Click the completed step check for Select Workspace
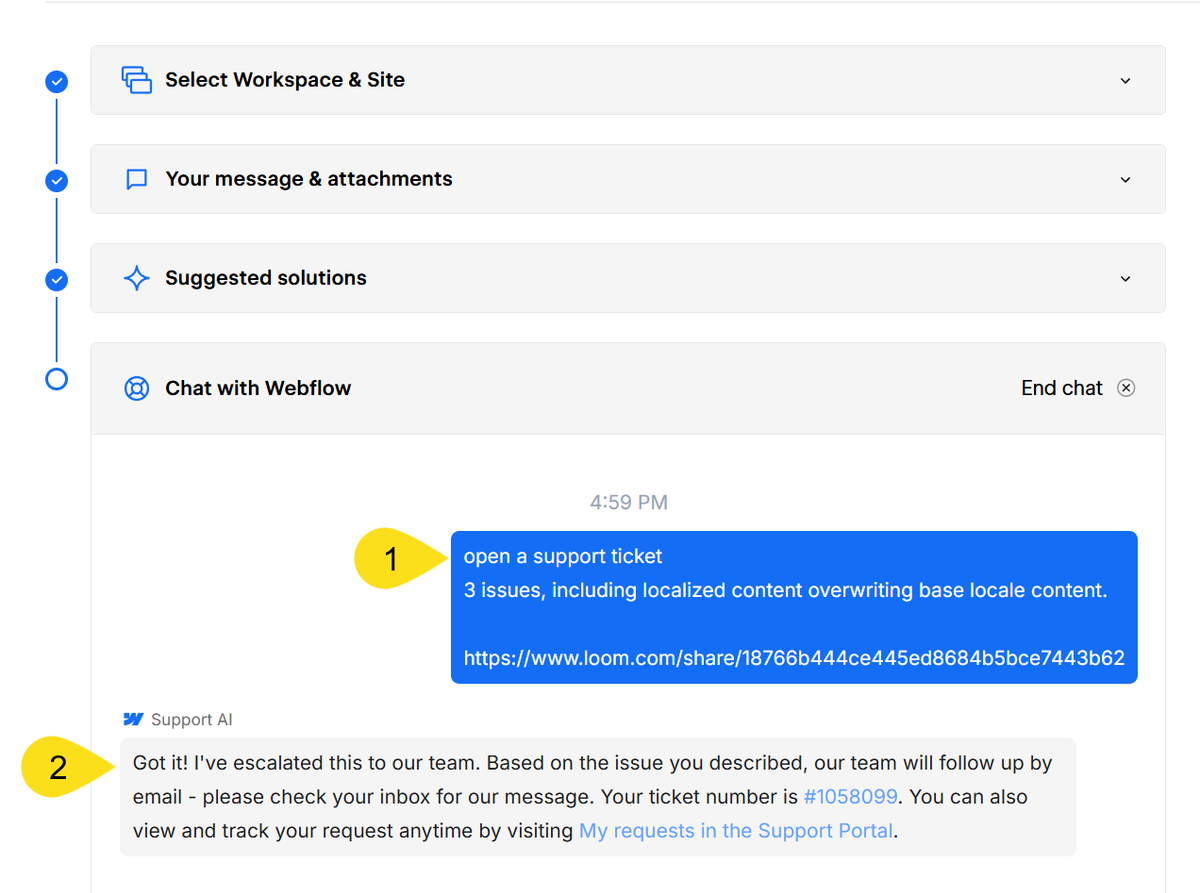This screenshot has height=893, width=1200. [57, 82]
